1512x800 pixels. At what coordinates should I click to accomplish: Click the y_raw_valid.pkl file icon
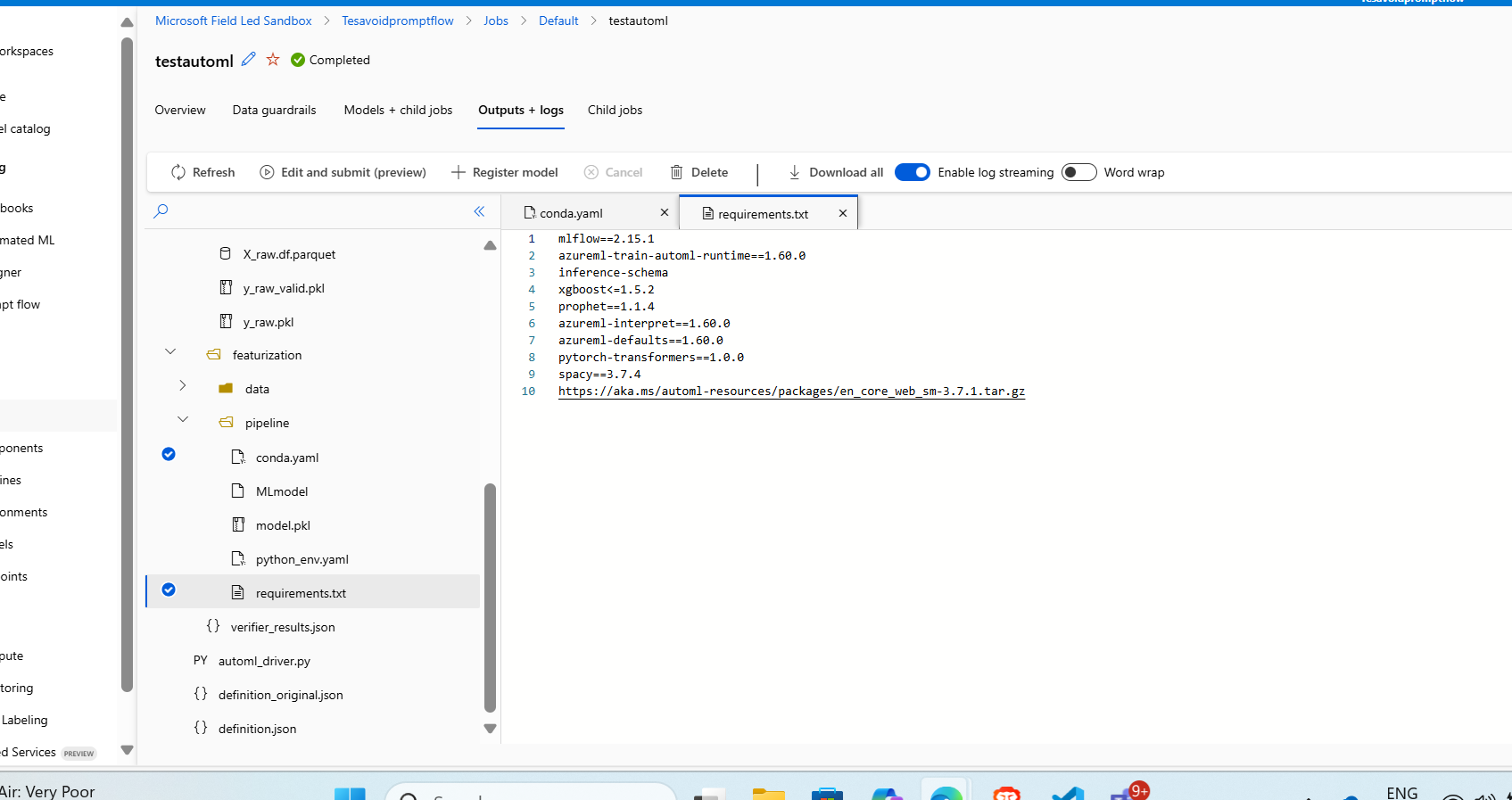tap(226, 287)
